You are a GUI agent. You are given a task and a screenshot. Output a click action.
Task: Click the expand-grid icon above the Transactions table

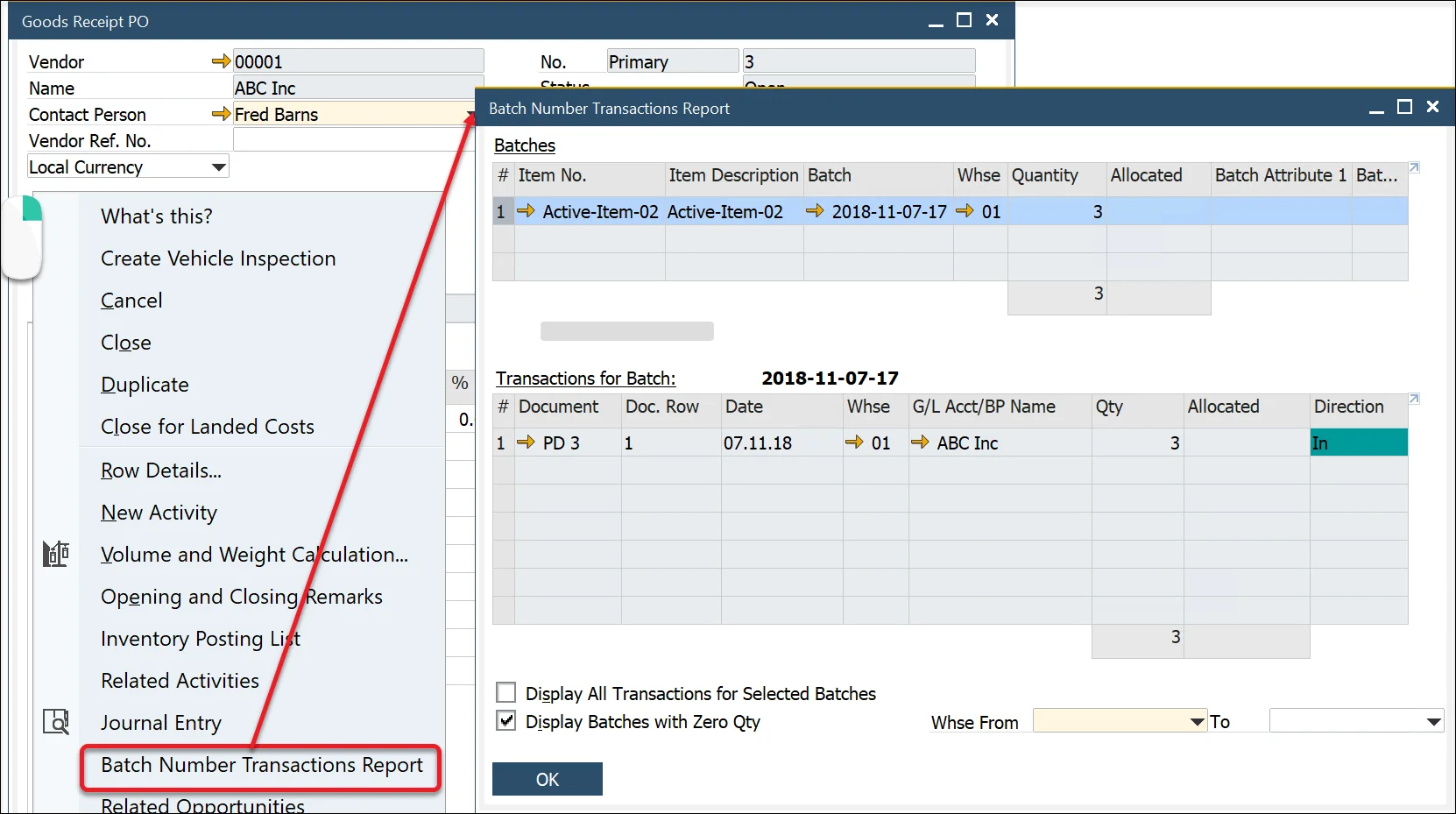click(x=1413, y=397)
